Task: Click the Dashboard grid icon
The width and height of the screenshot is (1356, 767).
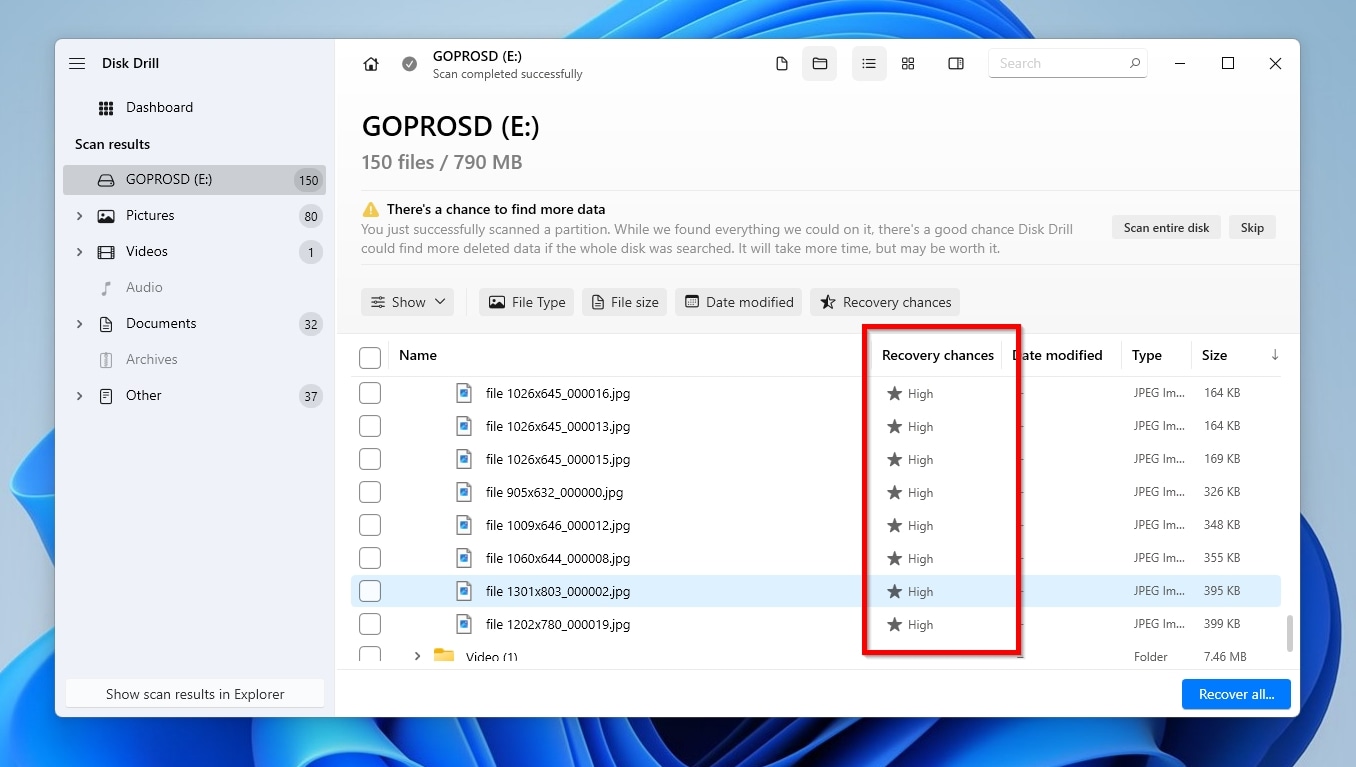Action: tap(106, 108)
